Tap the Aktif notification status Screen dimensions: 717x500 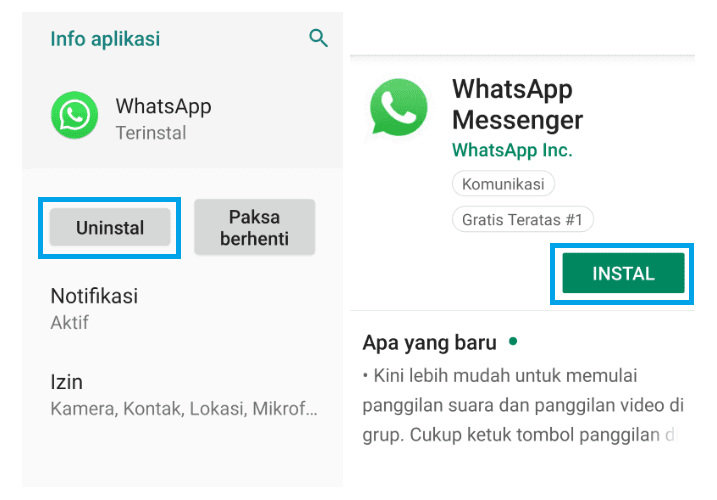[x=70, y=323]
